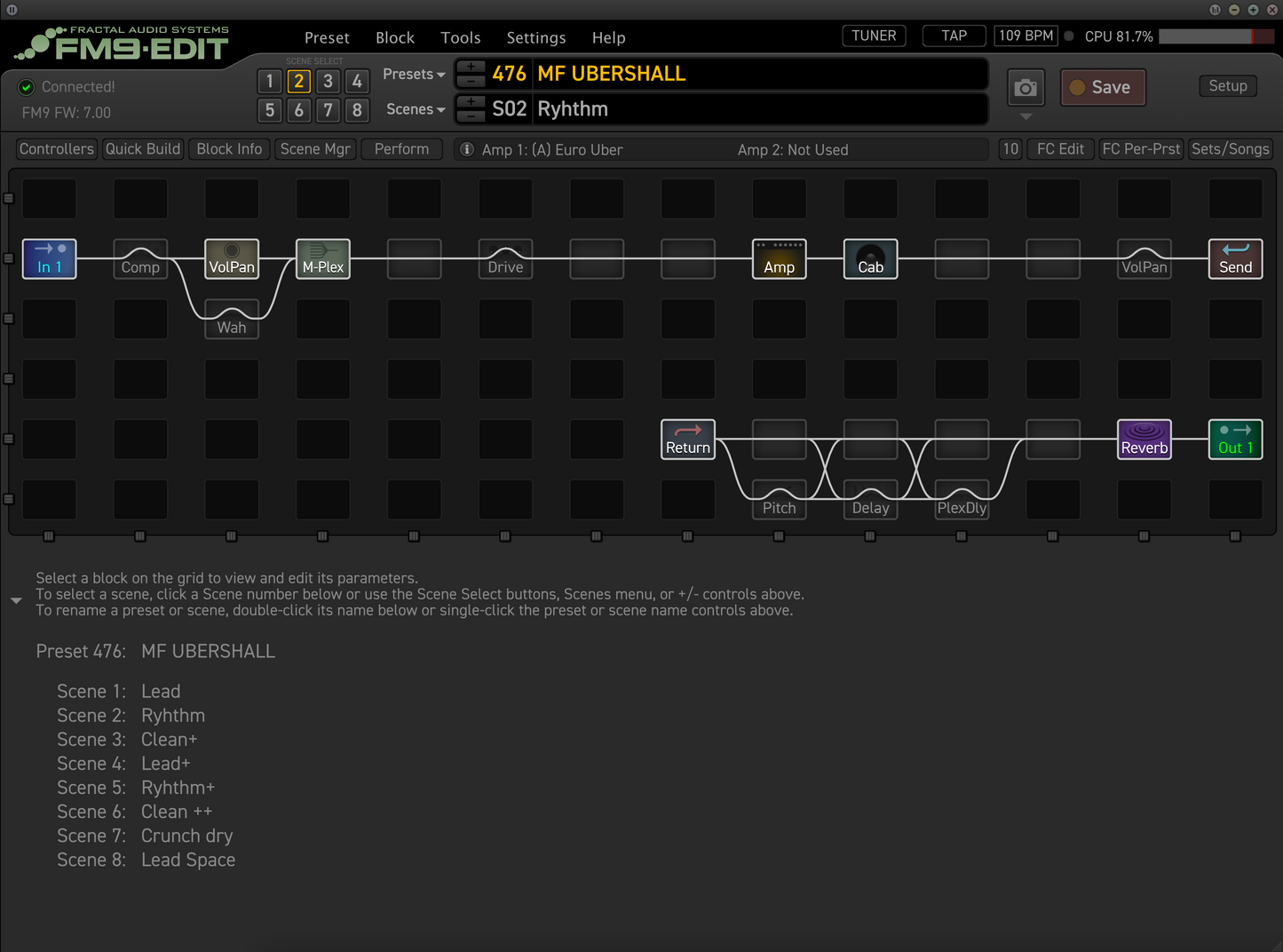This screenshot has width=1283, height=952.
Task: Click the 10 button beside FC Edit
Action: pyautogui.click(x=1010, y=149)
